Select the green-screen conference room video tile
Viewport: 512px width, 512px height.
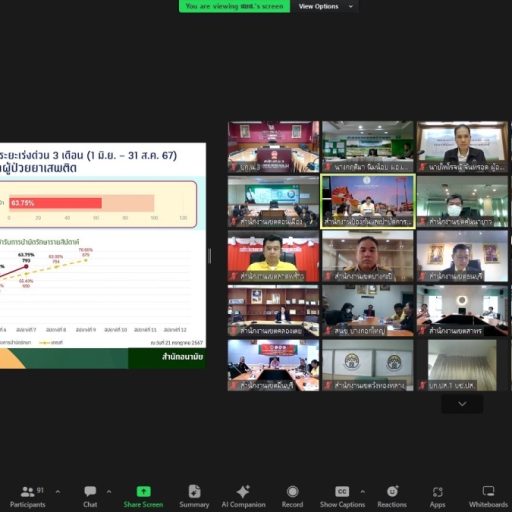click(368, 147)
